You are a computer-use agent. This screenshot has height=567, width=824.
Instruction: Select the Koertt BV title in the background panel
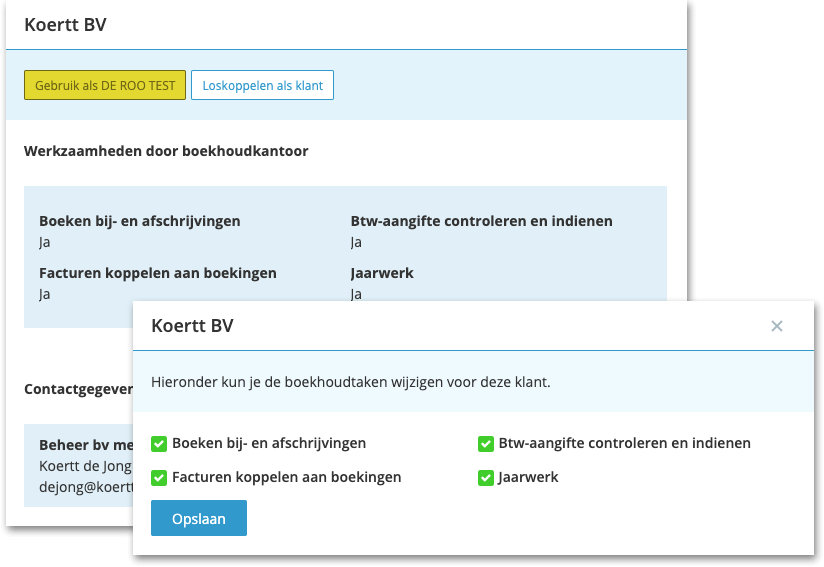click(x=65, y=25)
